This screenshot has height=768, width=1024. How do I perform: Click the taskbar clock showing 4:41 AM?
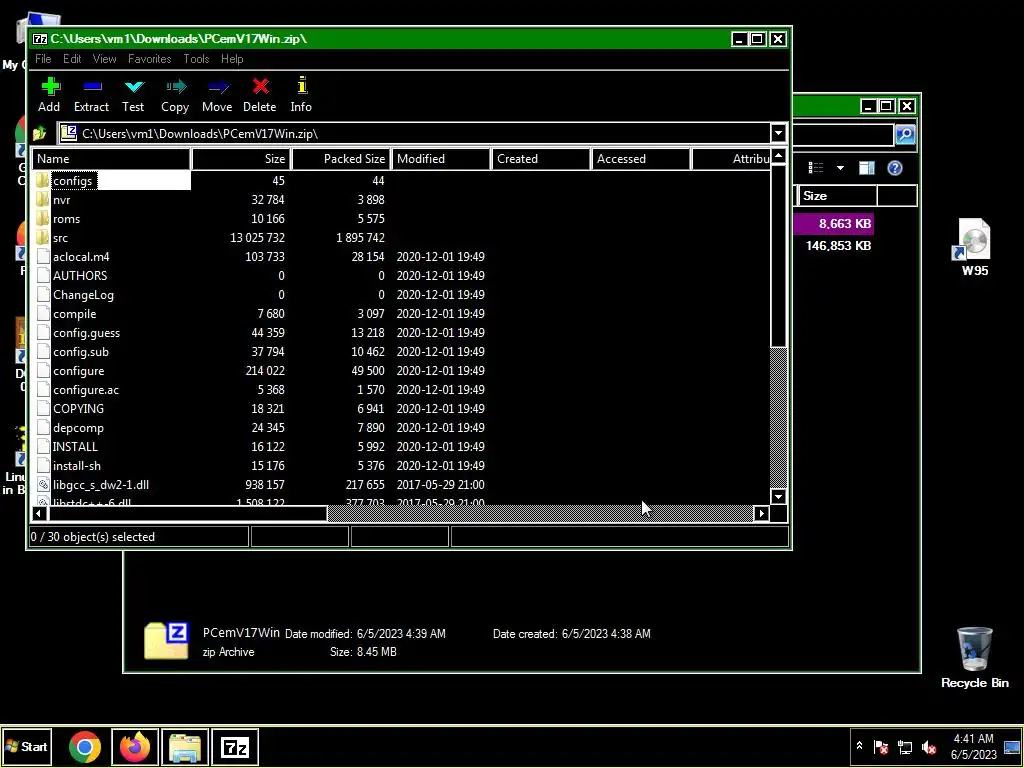(x=974, y=747)
